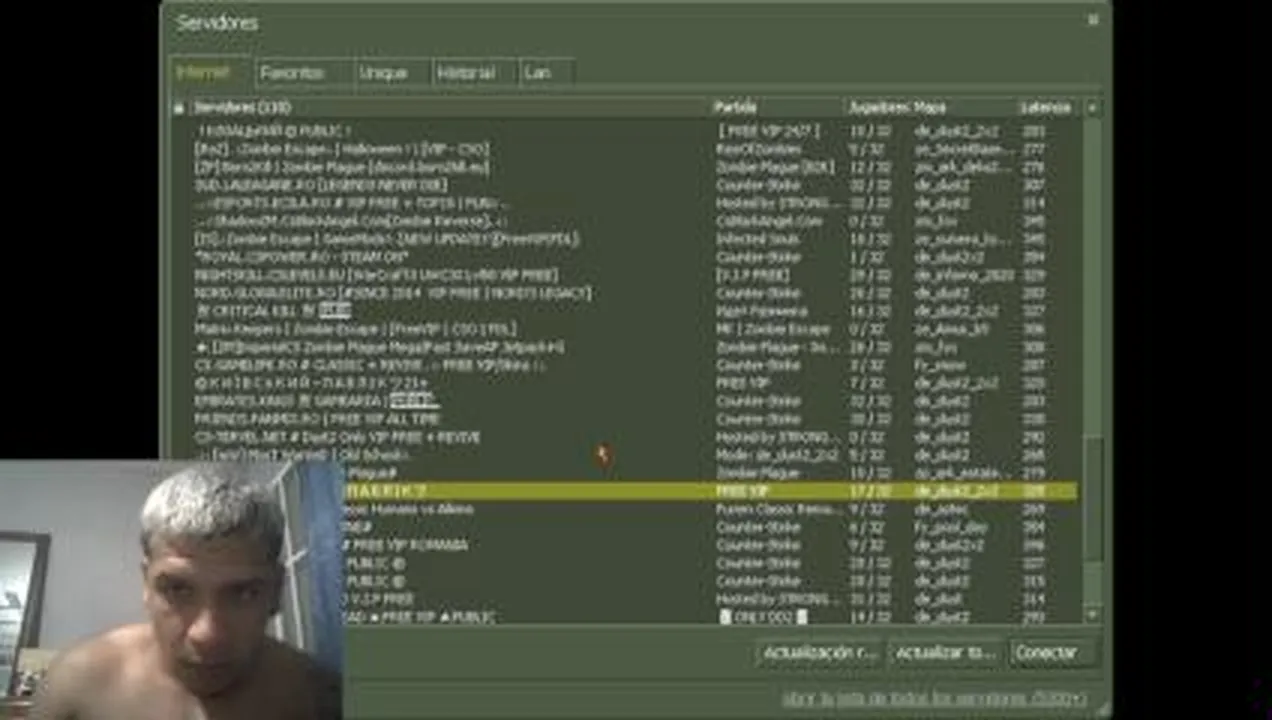Click the Furien Classic partida cell
The image size is (1272, 720).
[x=778, y=509]
